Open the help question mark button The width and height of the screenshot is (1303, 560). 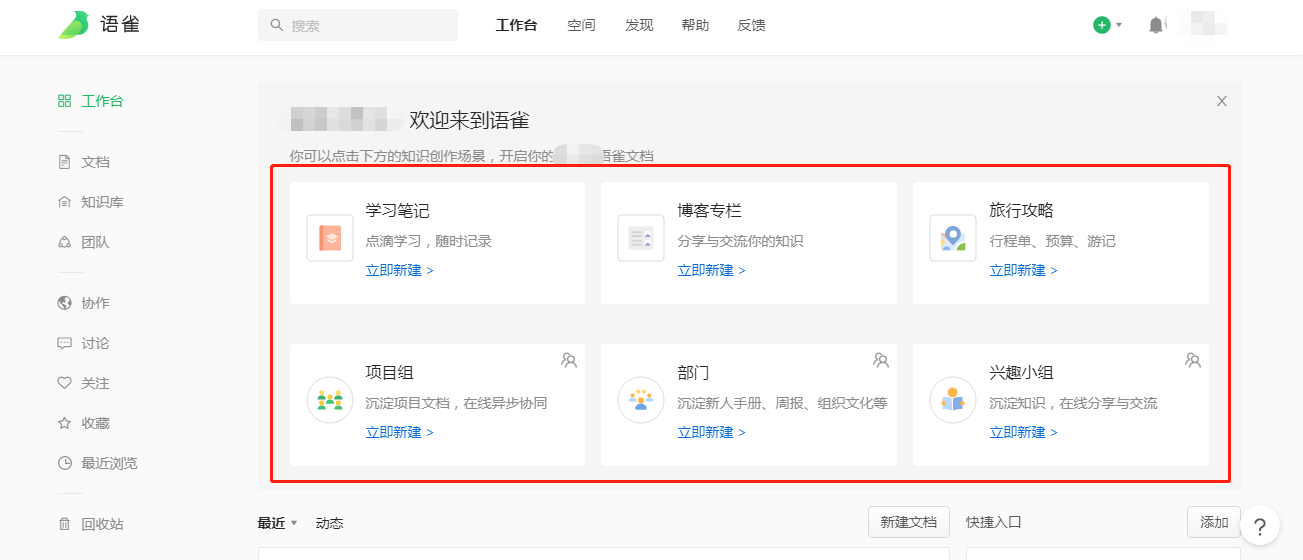1260,526
